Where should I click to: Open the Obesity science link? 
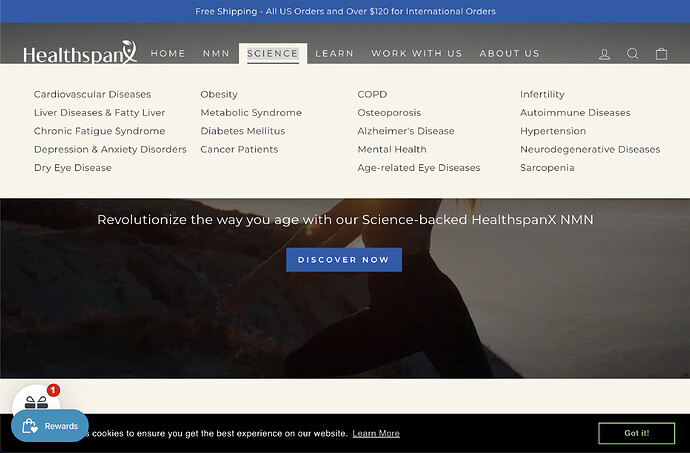(219, 94)
